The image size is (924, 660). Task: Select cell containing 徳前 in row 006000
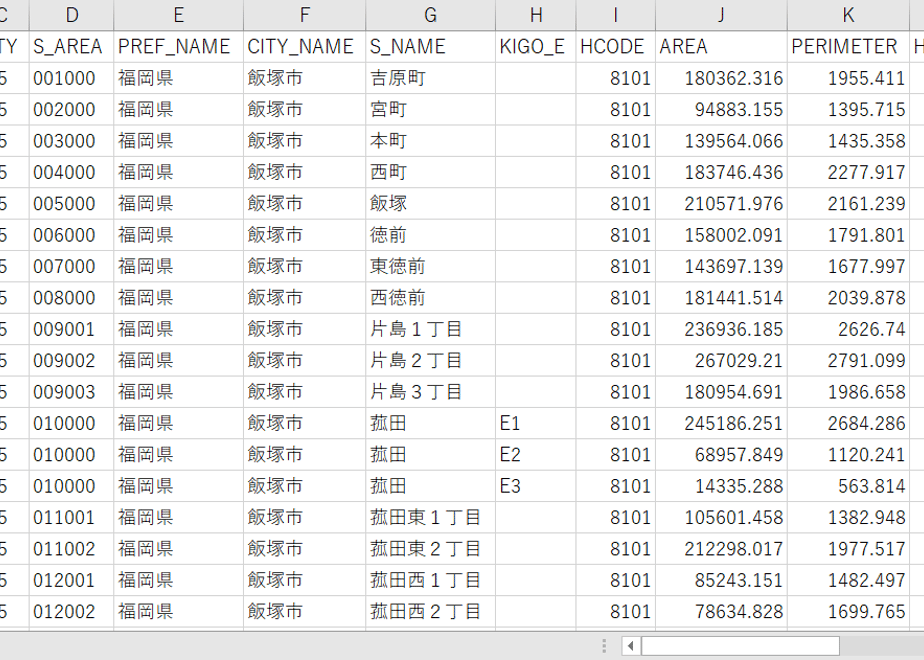pos(431,235)
